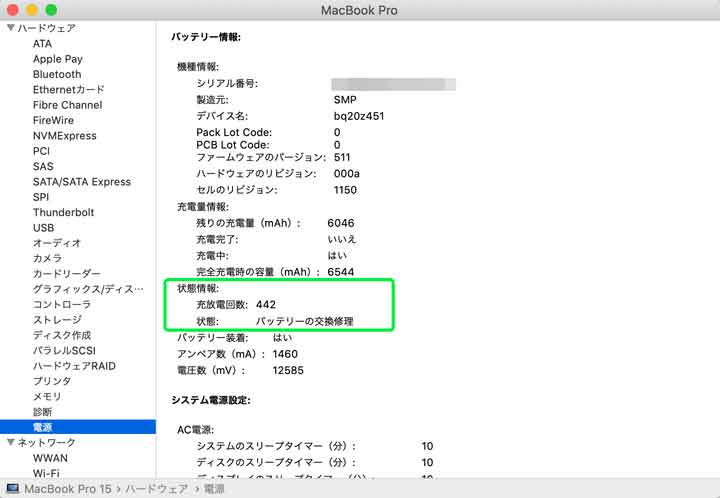Select FireWire in the sidebar
The width and height of the screenshot is (720, 498).
pos(53,120)
